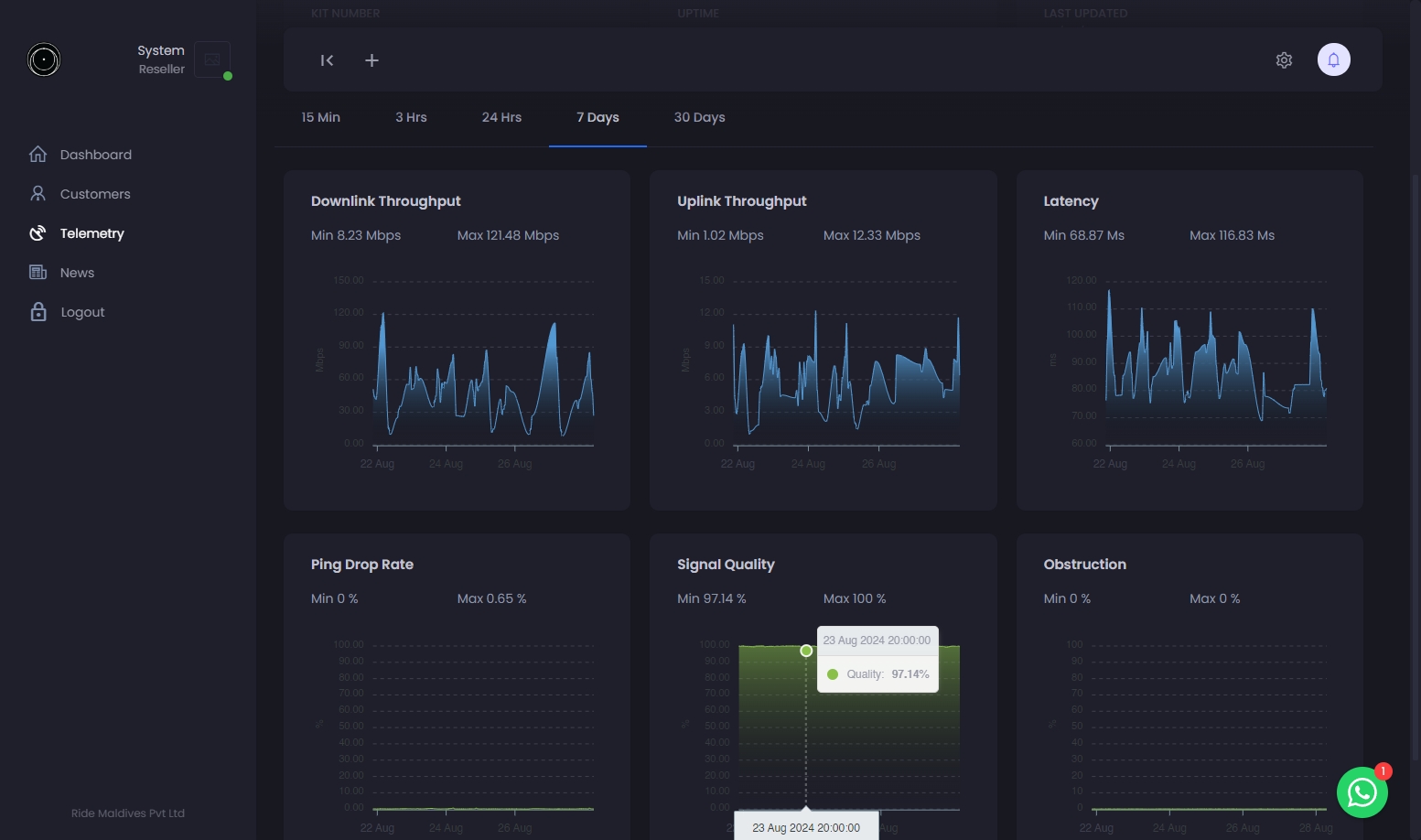Image resolution: width=1421 pixels, height=840 pixels.
Task: Click the 'Min 97.14 %' signal quality value
Action: pos(712,598)
